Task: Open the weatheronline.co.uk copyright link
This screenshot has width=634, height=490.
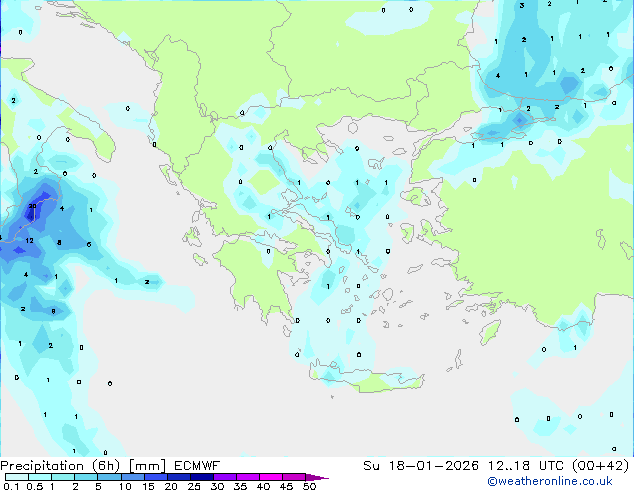Action: (550, 481)
